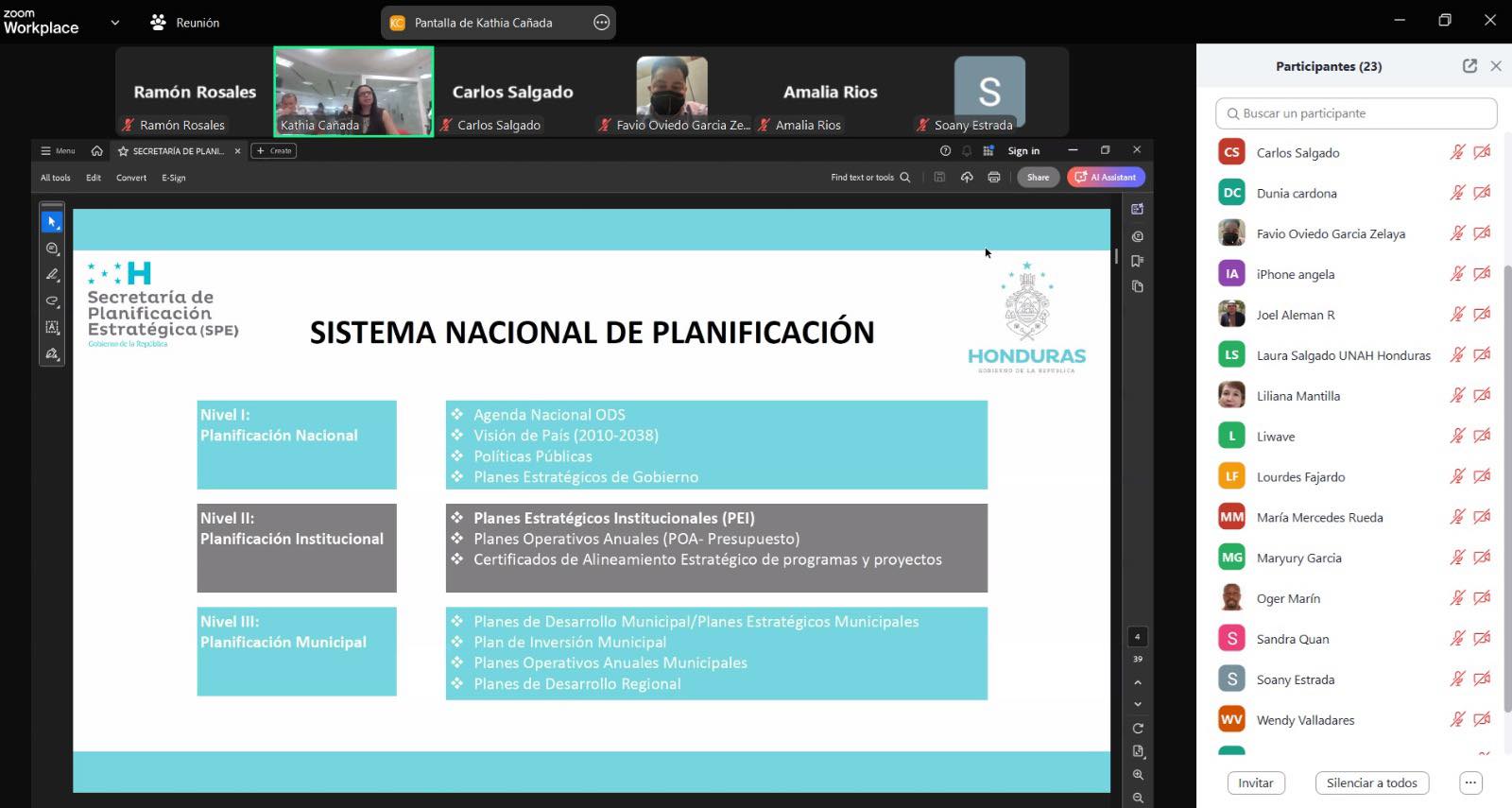Open the AI Assistant in Acrobat
The image size is (1512, 808).
pyautogui.click(x=1106, y=178)
